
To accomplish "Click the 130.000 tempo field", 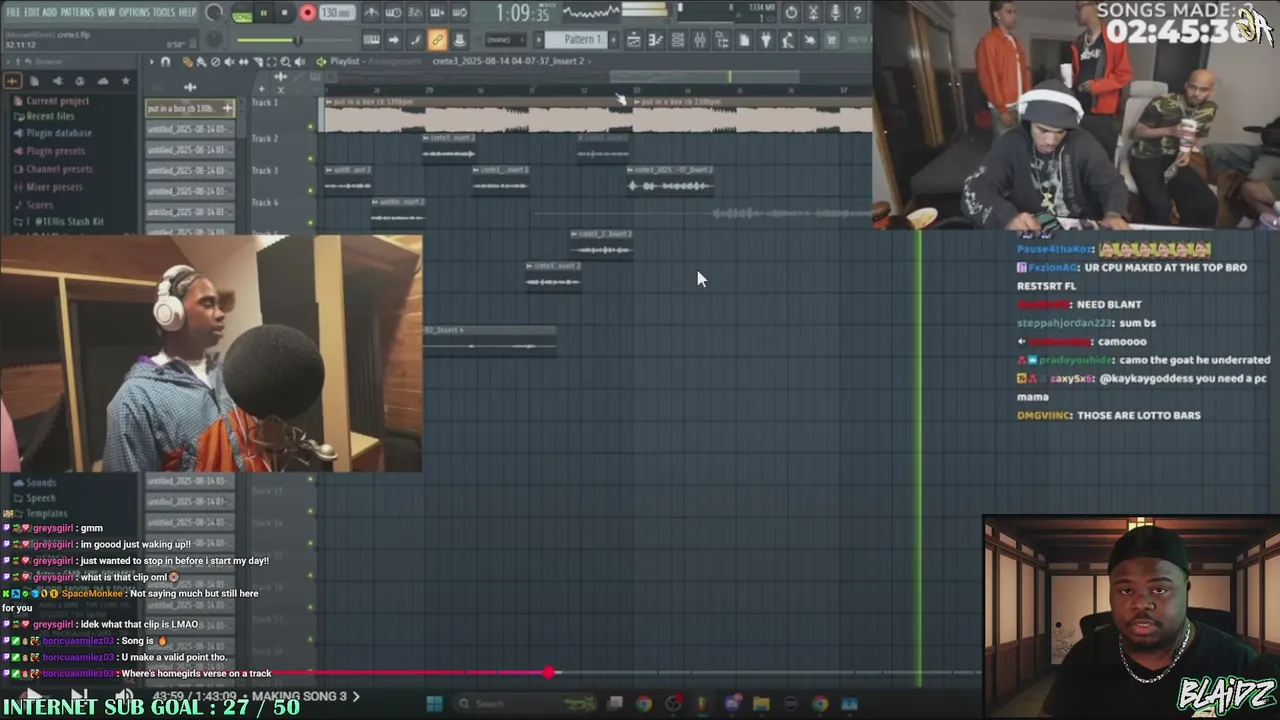I will [336, 13].
